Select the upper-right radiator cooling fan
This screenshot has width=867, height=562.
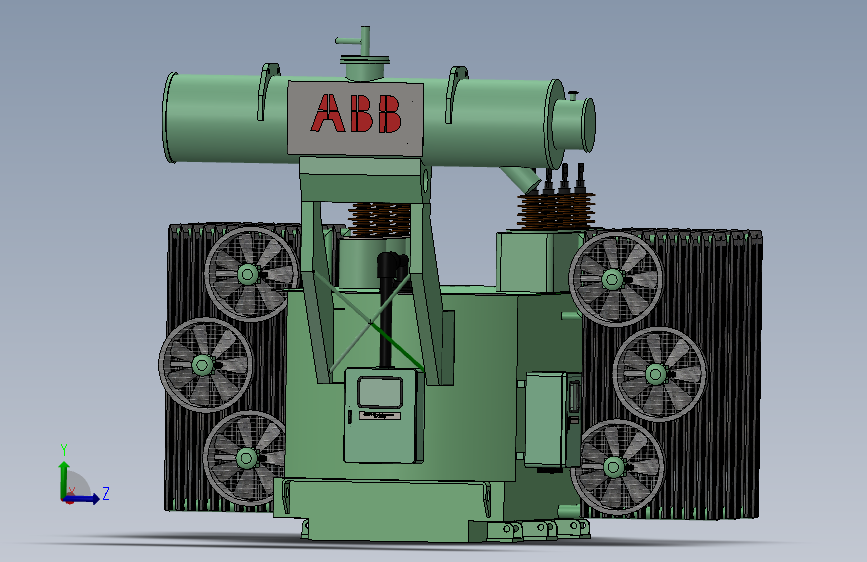[x=616, y=279]
